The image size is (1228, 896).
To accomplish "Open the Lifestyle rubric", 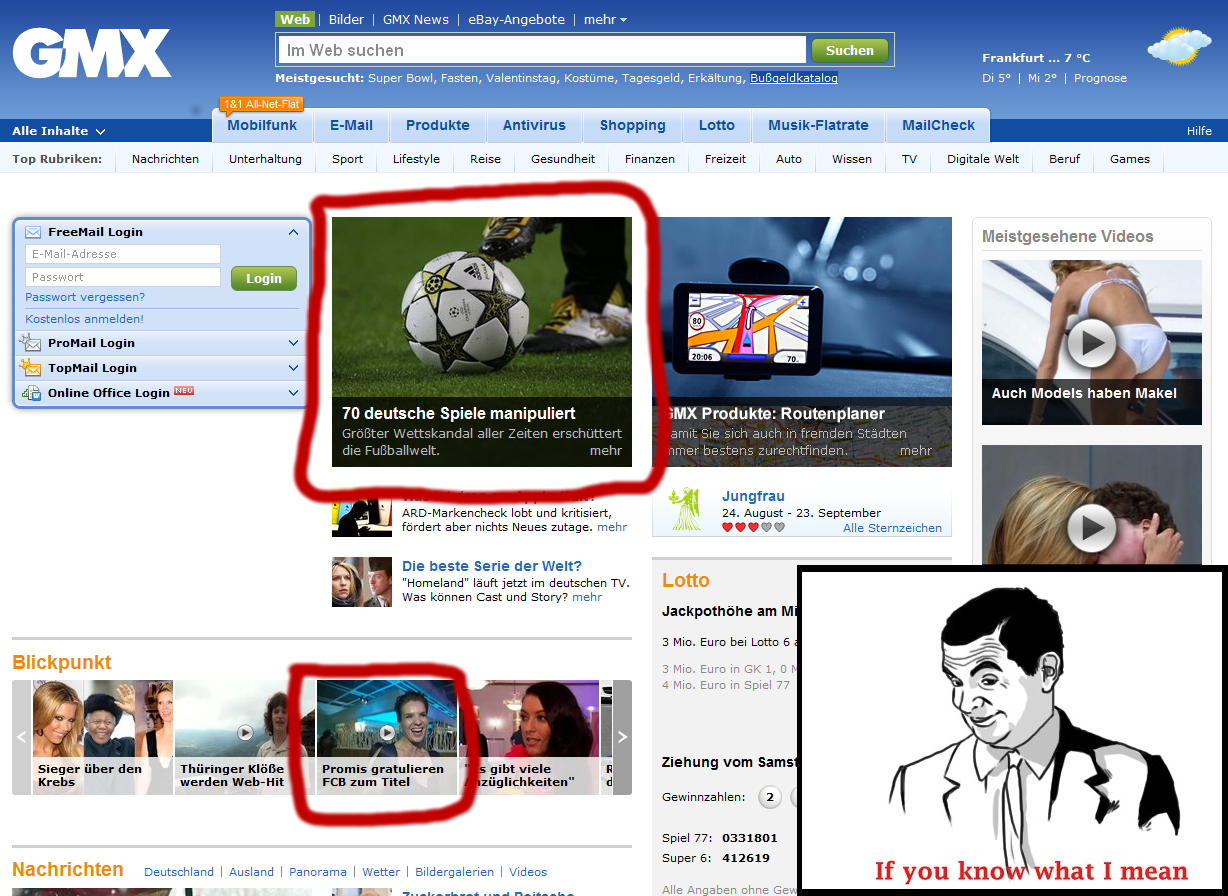I will (x=416, y=159).
